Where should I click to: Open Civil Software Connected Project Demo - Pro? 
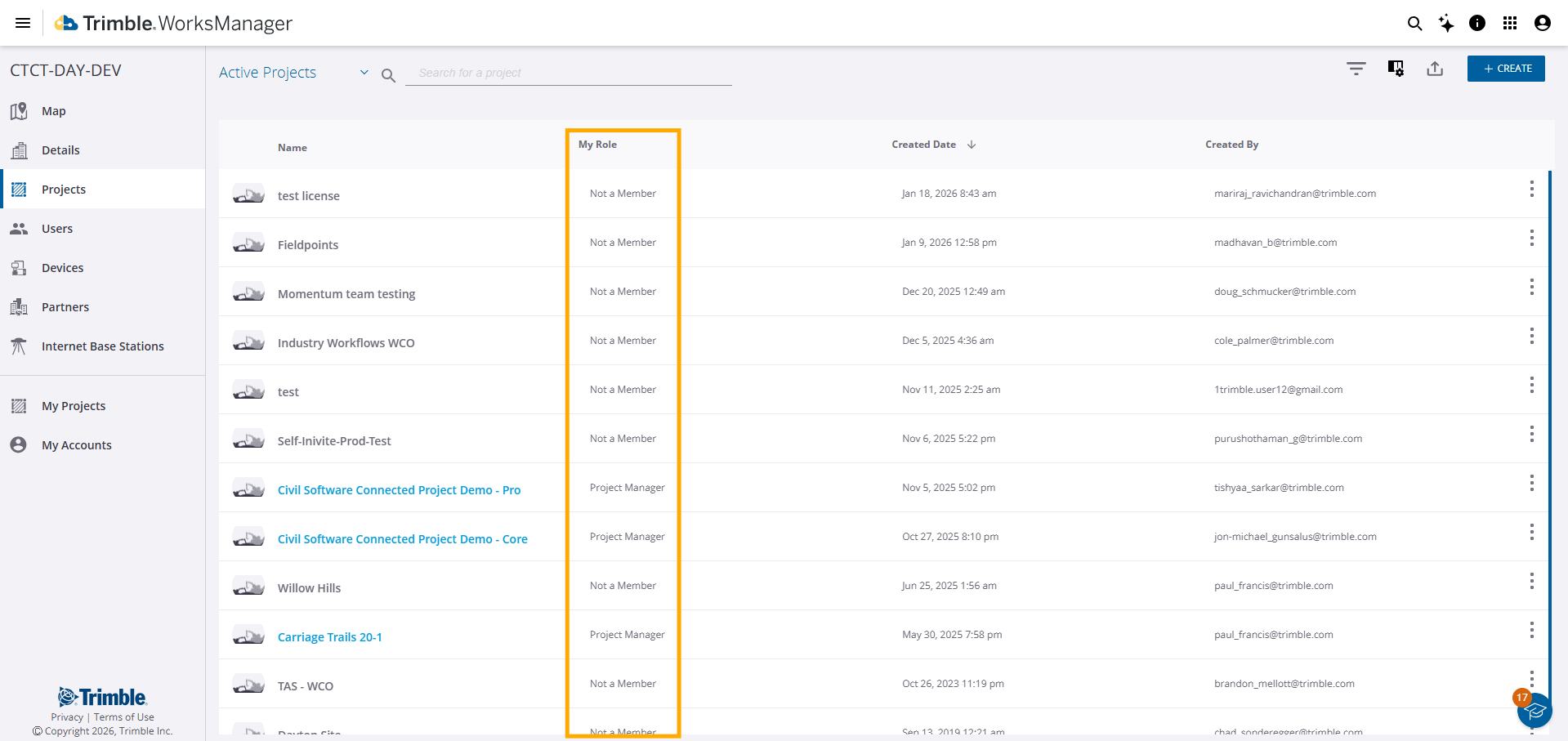click(x=399, y=490)
